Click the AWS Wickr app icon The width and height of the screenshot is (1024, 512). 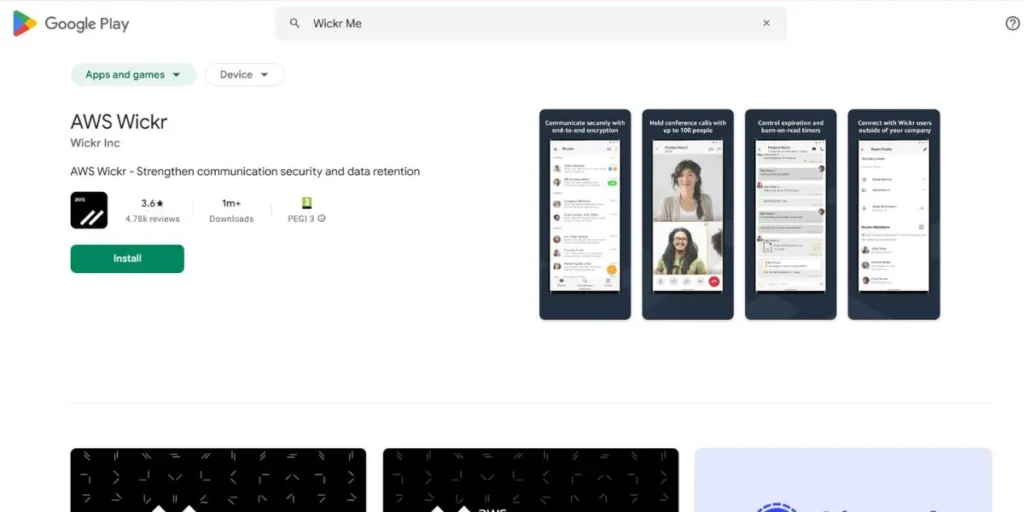click(x=89, y=210)
